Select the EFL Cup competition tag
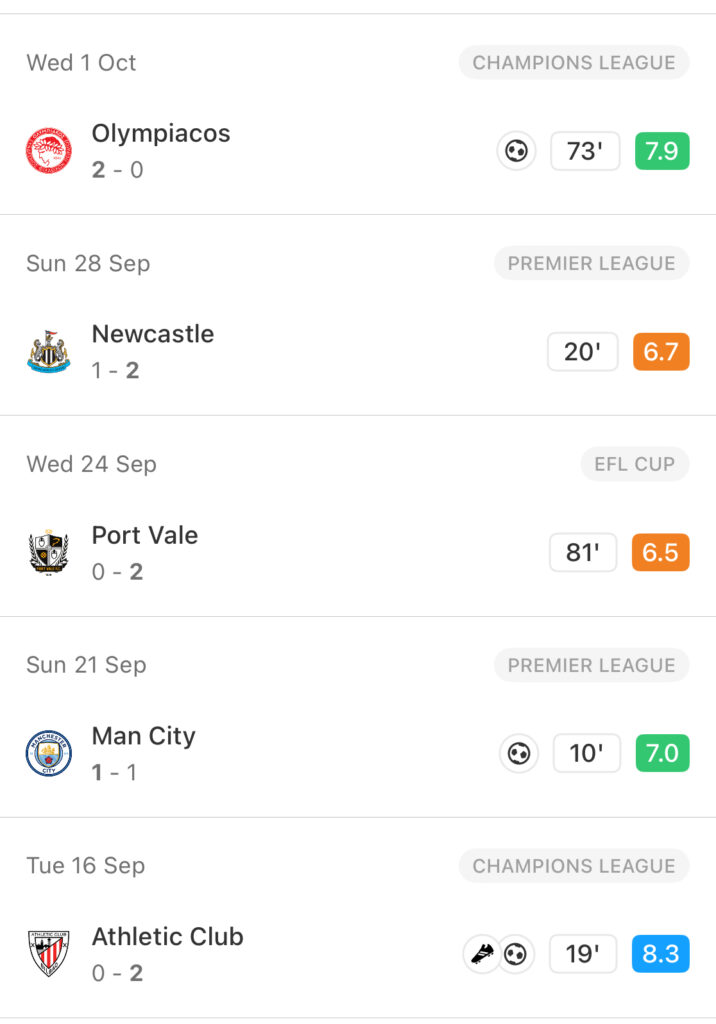Image resolution: width=716 pixels, height=1024 pixels. [634, 464]
